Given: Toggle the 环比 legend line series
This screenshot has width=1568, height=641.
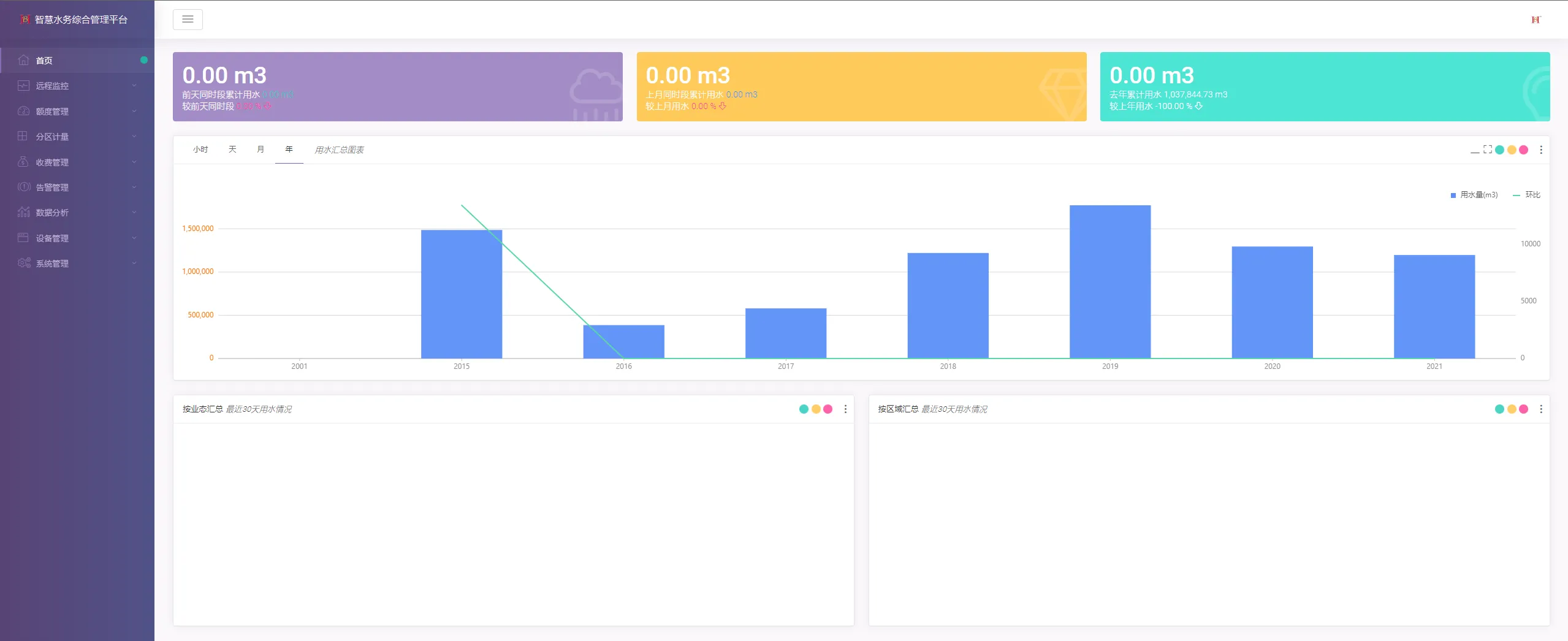Looking at the screenshot, I should point(1526,195).
